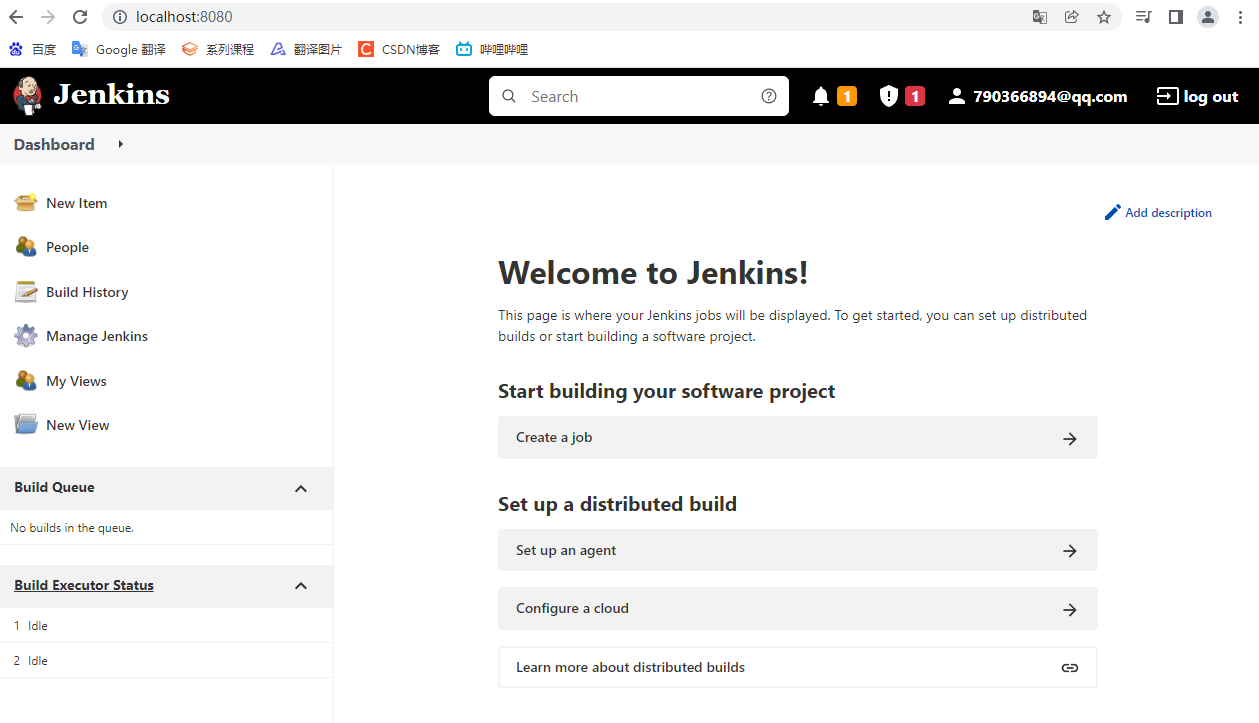
Task: Open the 百度 bookmark
Action: pyautogui.click(x=32, y=49)
